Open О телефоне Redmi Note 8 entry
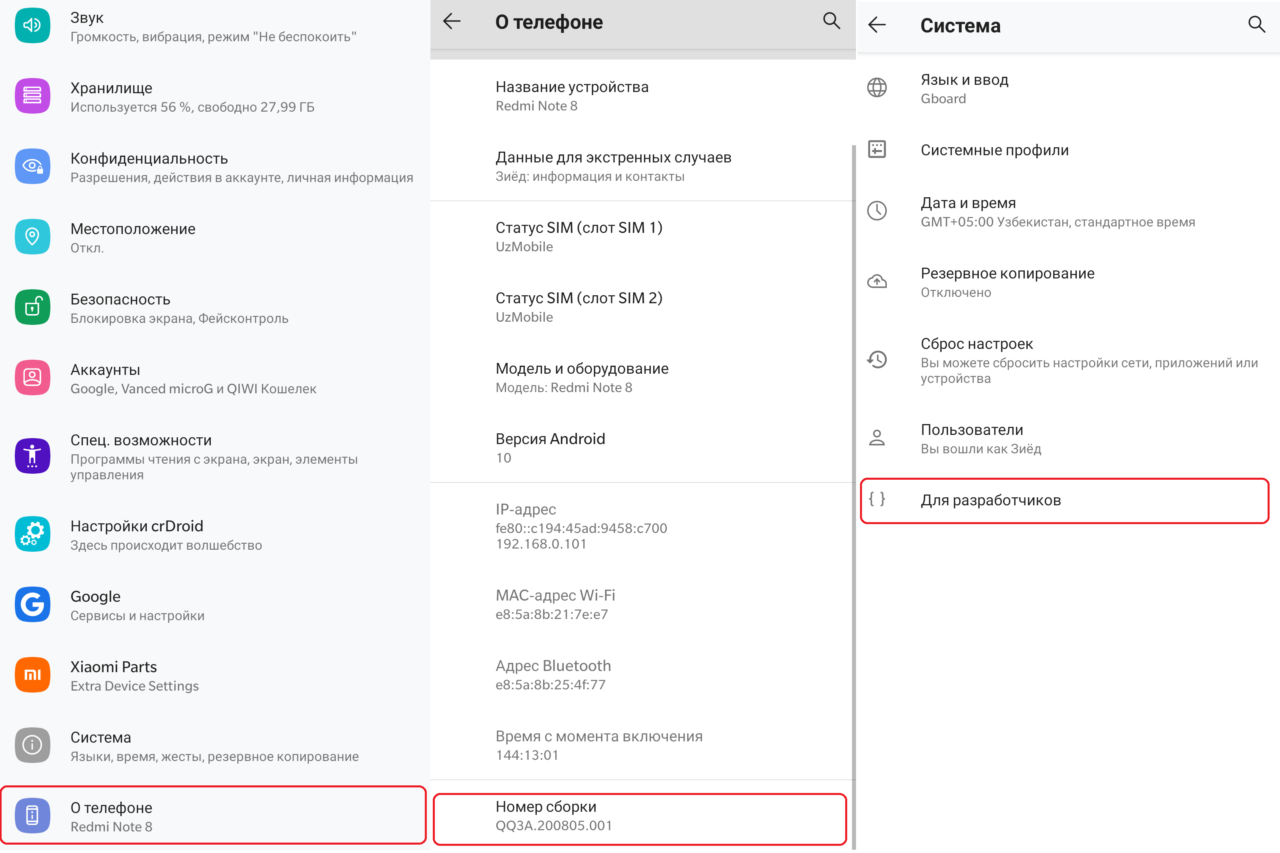The image size is (1280, 853). 214,816
